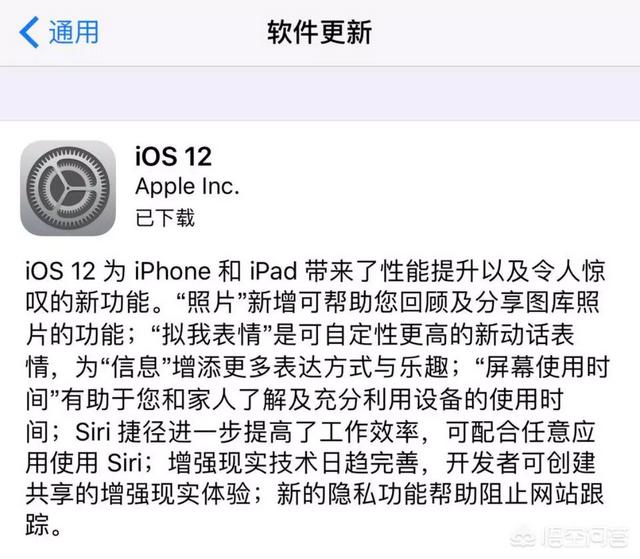Tap the blue back chevron arrow

29,32
